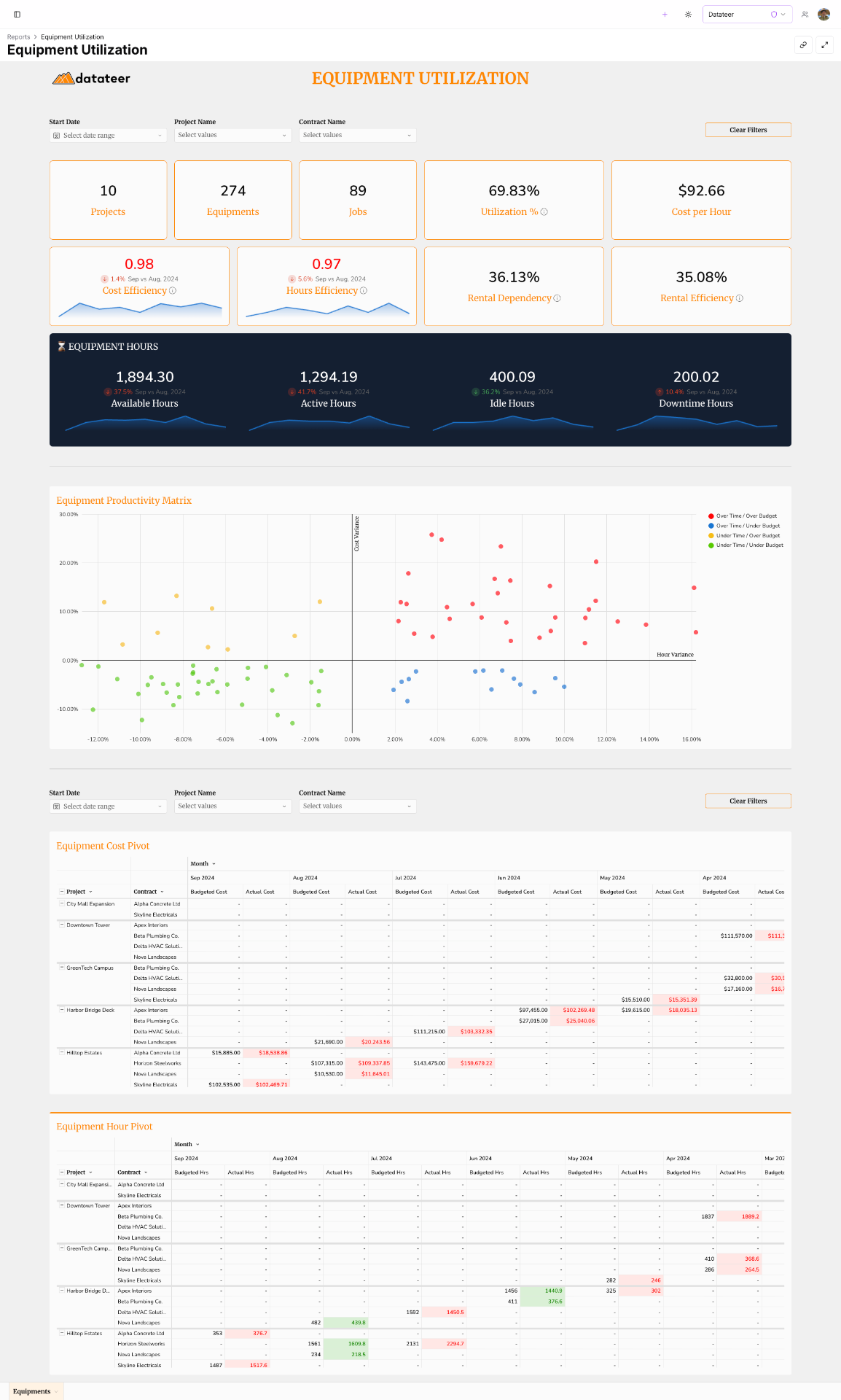Expand report to fullscreen

coord(824,45)
